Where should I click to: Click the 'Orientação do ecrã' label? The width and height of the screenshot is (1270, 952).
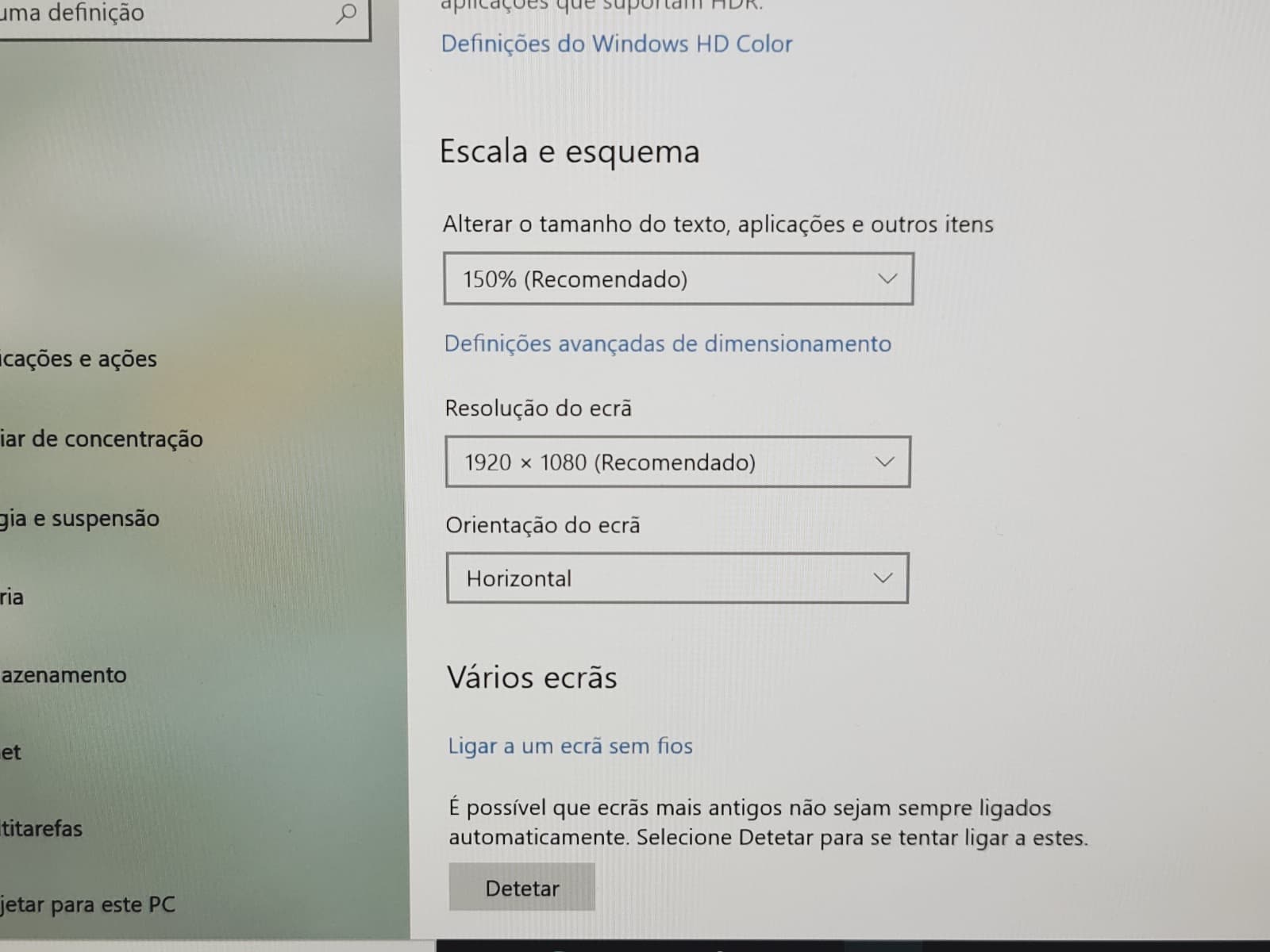coord(543,525)
